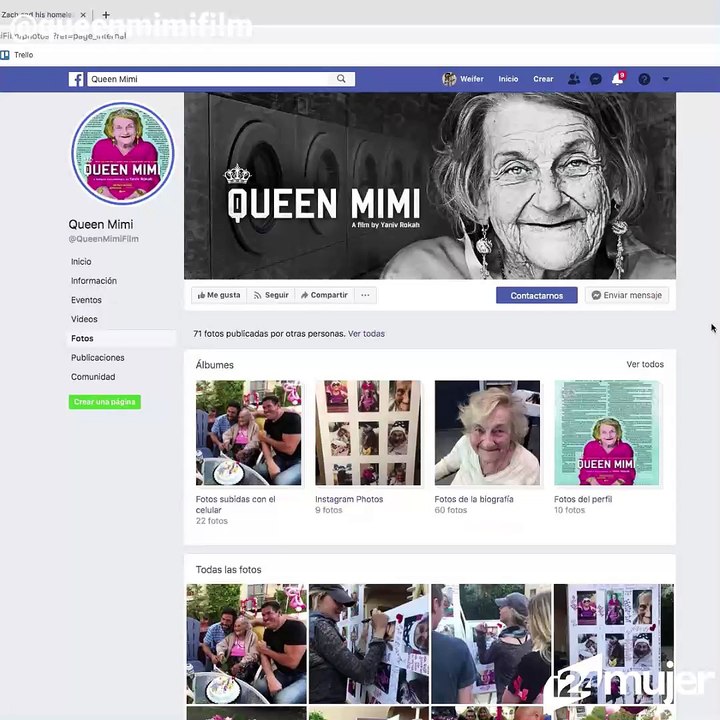The image size is (720, 720).
Task: Click the Seguir button
Action: point(271,295)
